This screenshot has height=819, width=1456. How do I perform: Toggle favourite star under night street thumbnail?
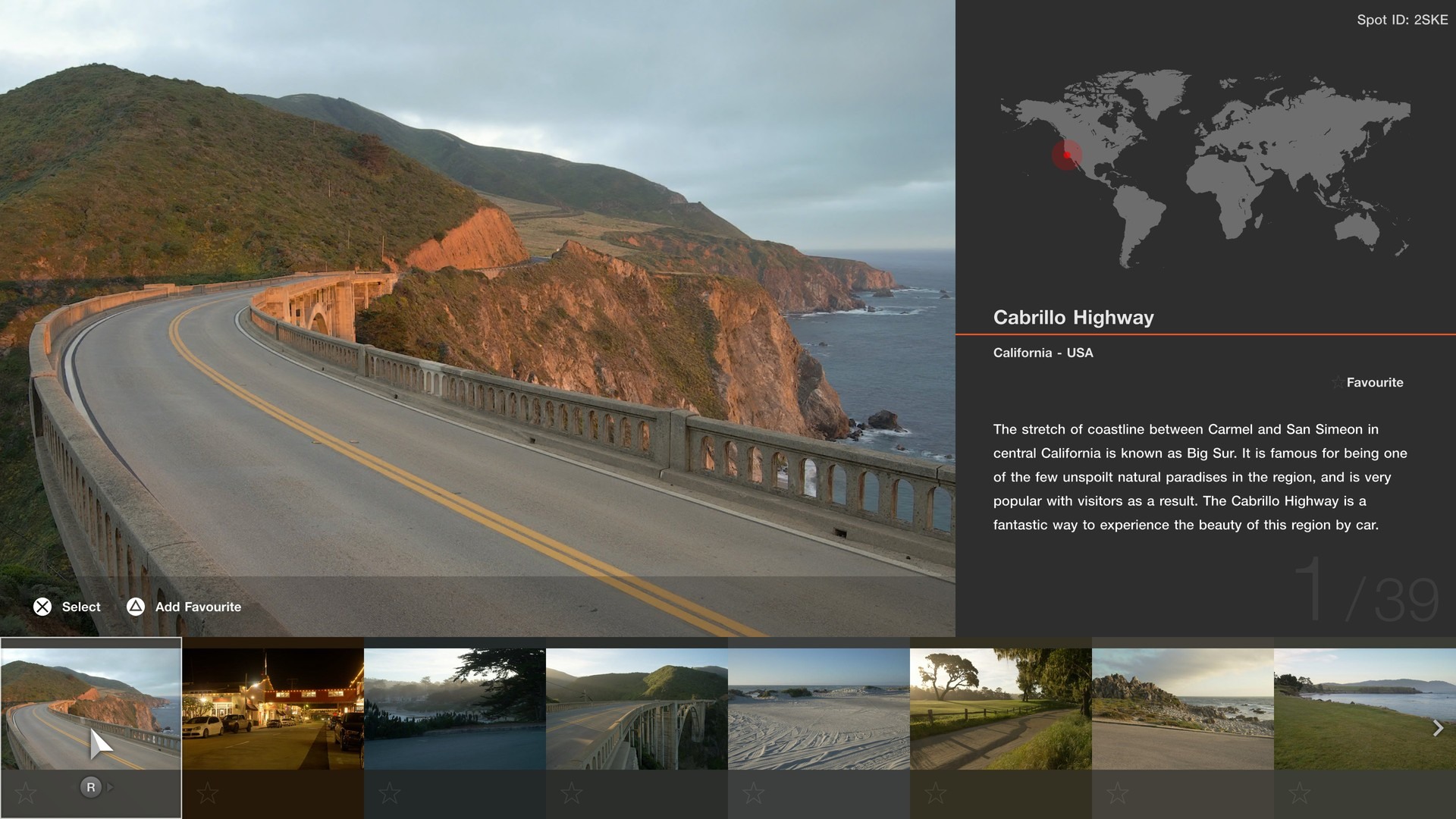point(207,793)
